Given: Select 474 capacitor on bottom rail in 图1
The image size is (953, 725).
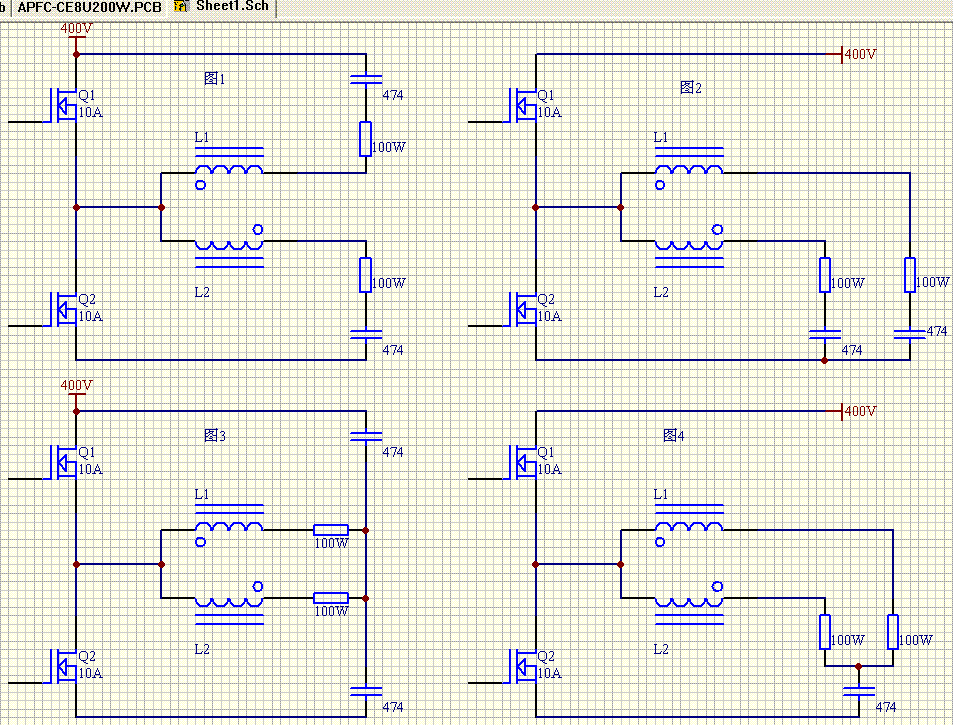Looking at the screenshot, I should [366, 334].
